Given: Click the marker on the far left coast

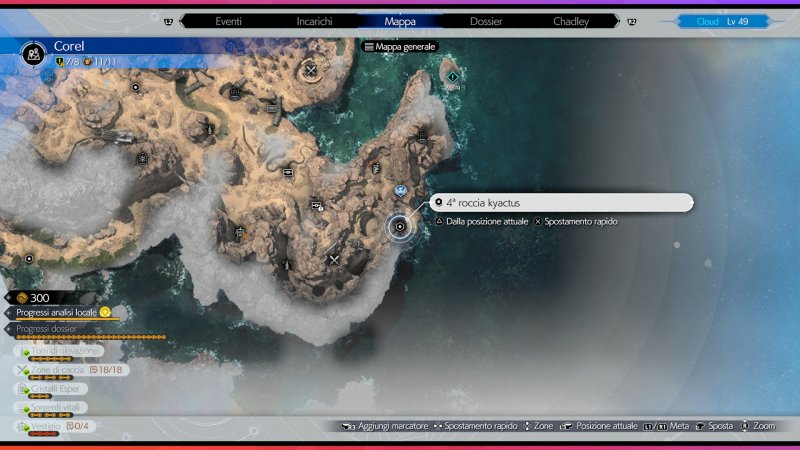Looking at the screenshot, I should [x=29, y=258].
